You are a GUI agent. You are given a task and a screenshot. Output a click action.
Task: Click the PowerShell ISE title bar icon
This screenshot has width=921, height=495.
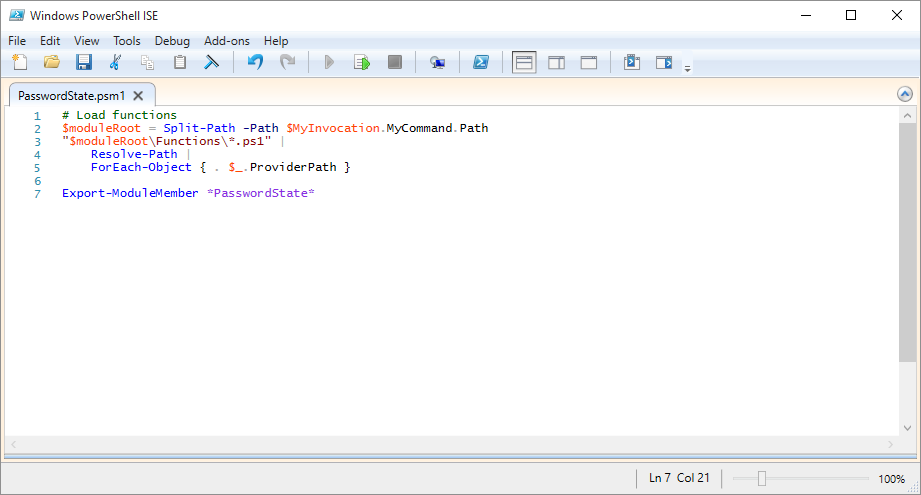click(x=17, y=15)
